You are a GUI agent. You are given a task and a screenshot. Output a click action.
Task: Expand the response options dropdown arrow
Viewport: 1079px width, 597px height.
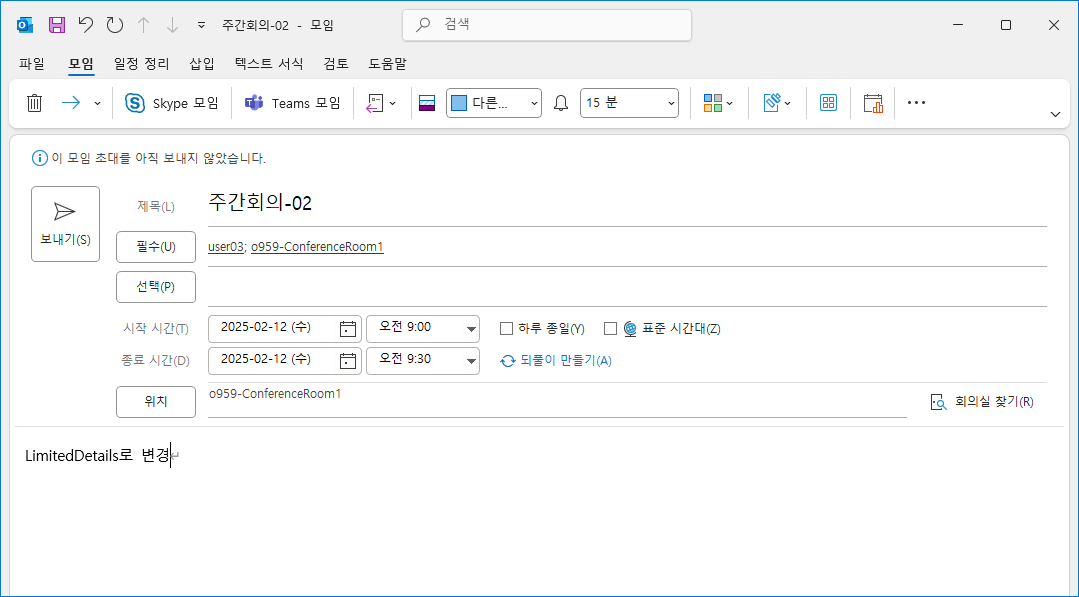pos(393,103)
